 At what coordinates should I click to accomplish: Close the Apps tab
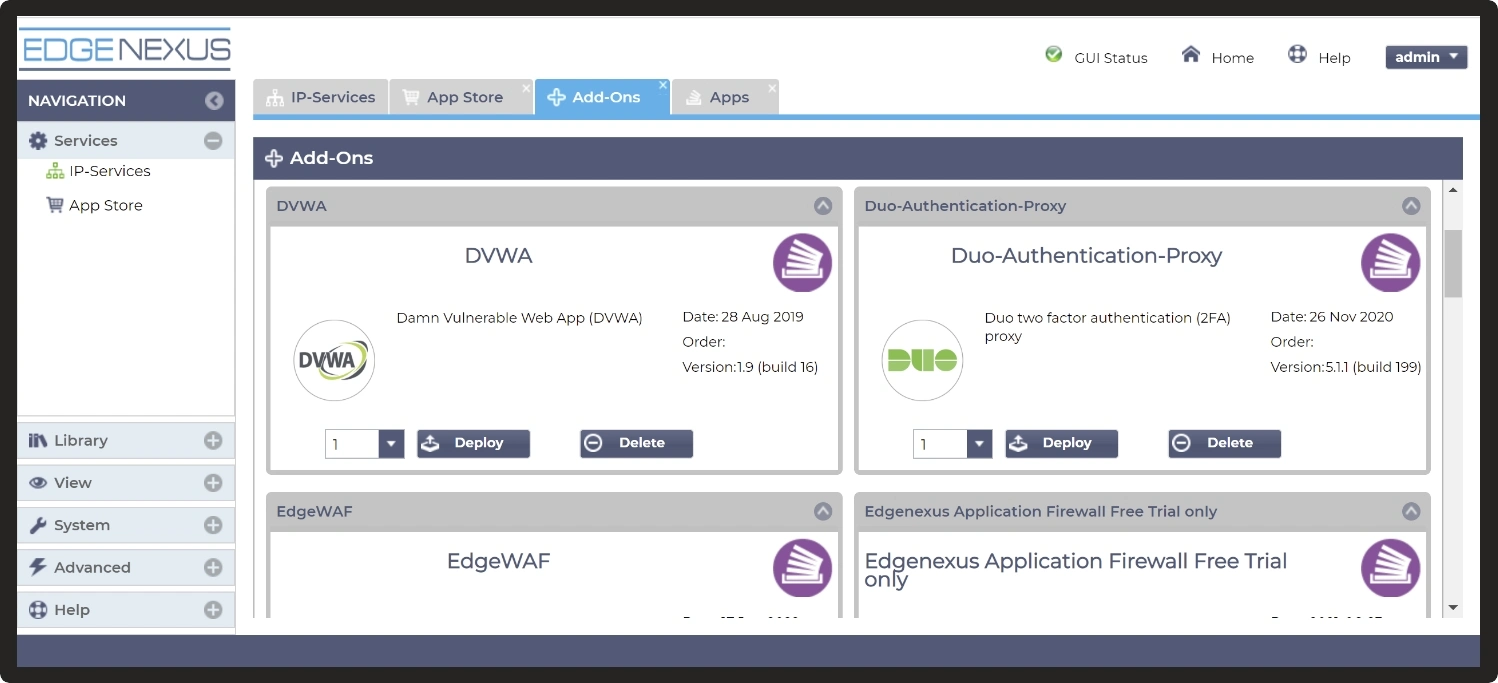click(772, 88)
